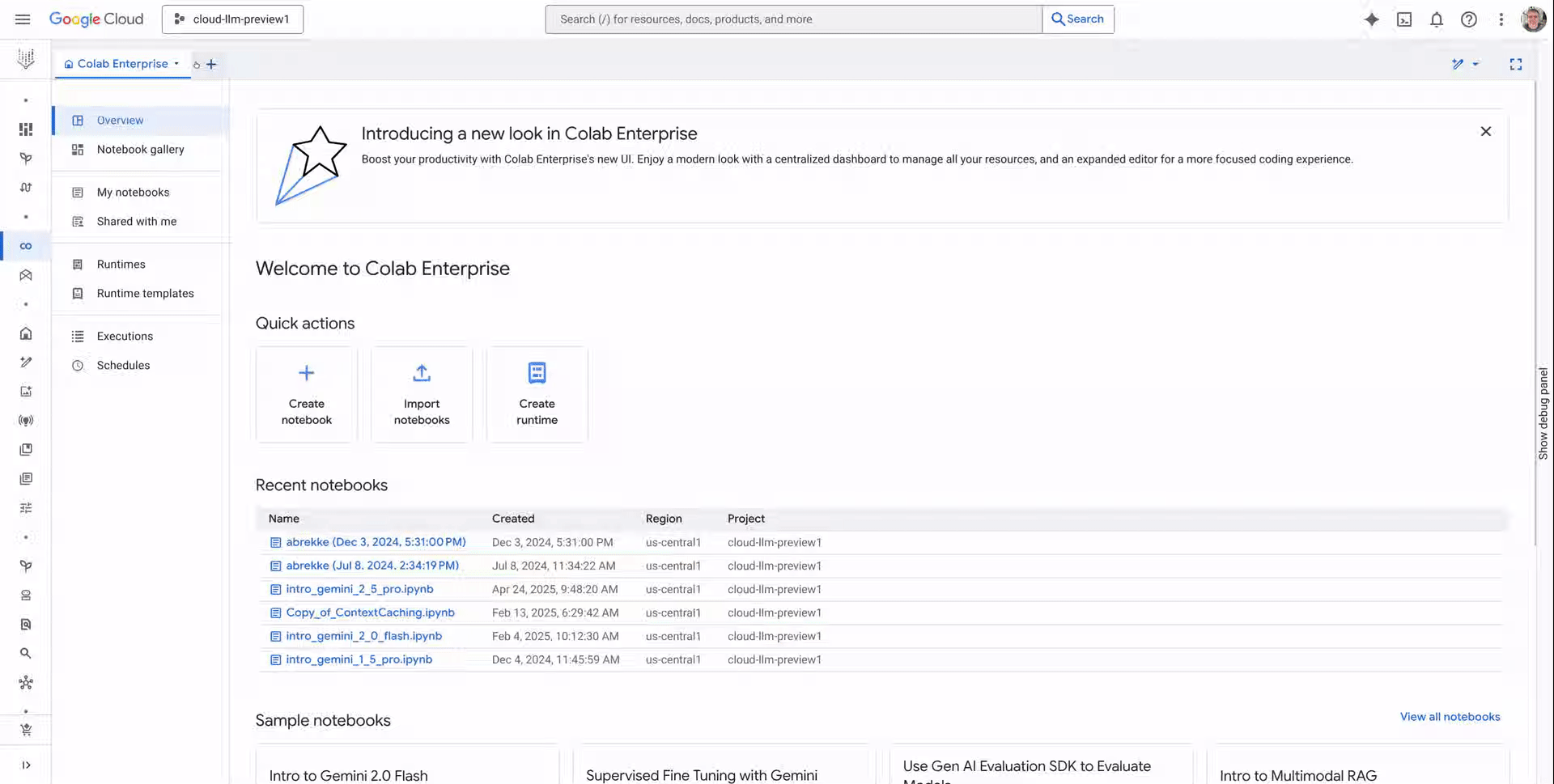
Task: Activate Cloud Shell terminal icon
Action: pos(1404,19)
